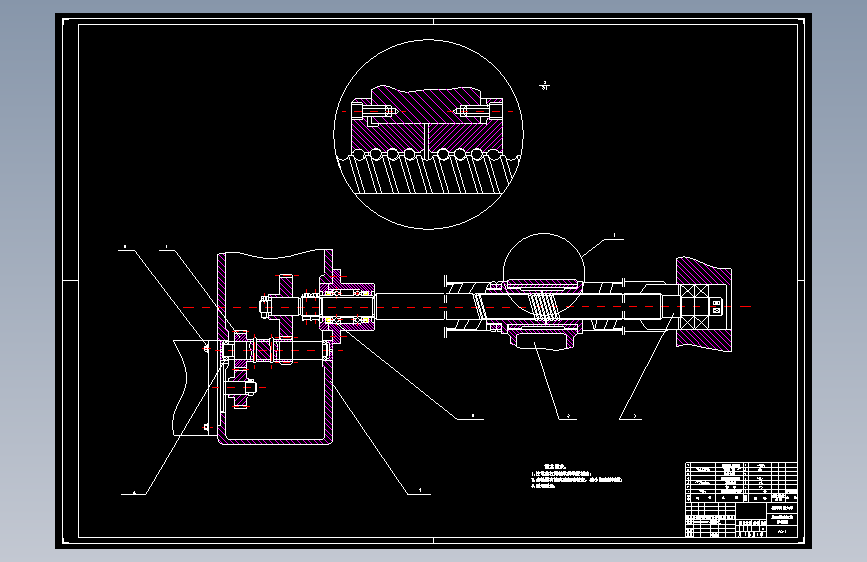
Task: Click the large gear on the upper gearbox shaft
Action: click(x=285, y=306)
